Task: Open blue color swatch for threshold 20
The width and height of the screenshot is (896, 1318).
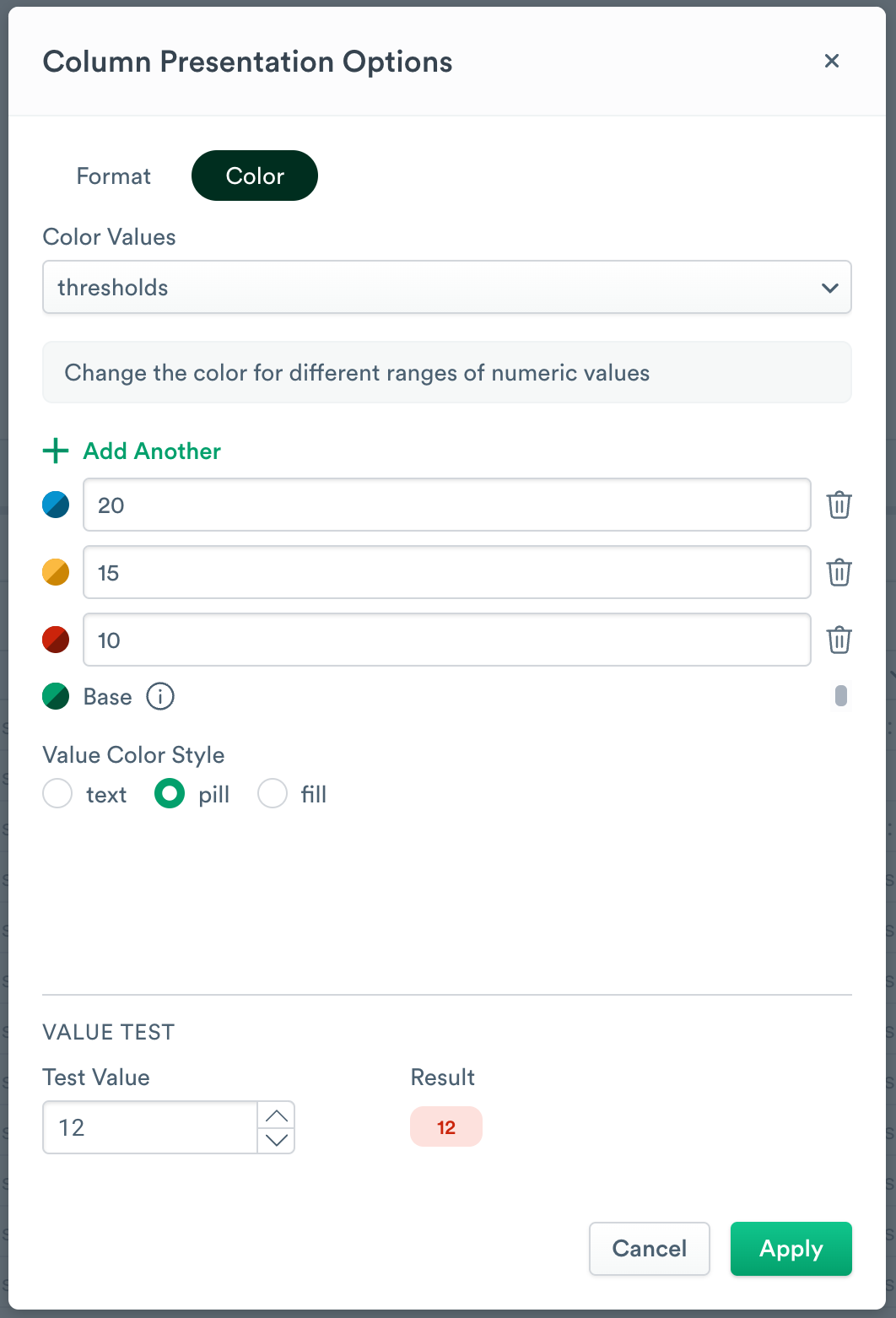Action: click(56, 505)
